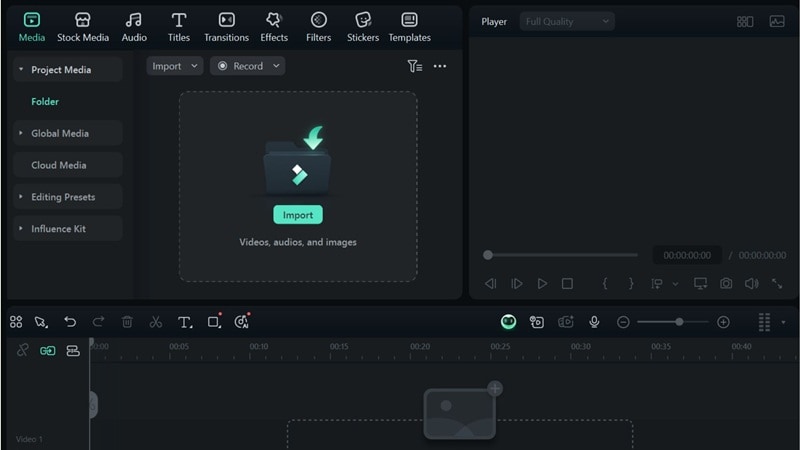Zoom in the timeline
The image size is (800, 450).
723,322
